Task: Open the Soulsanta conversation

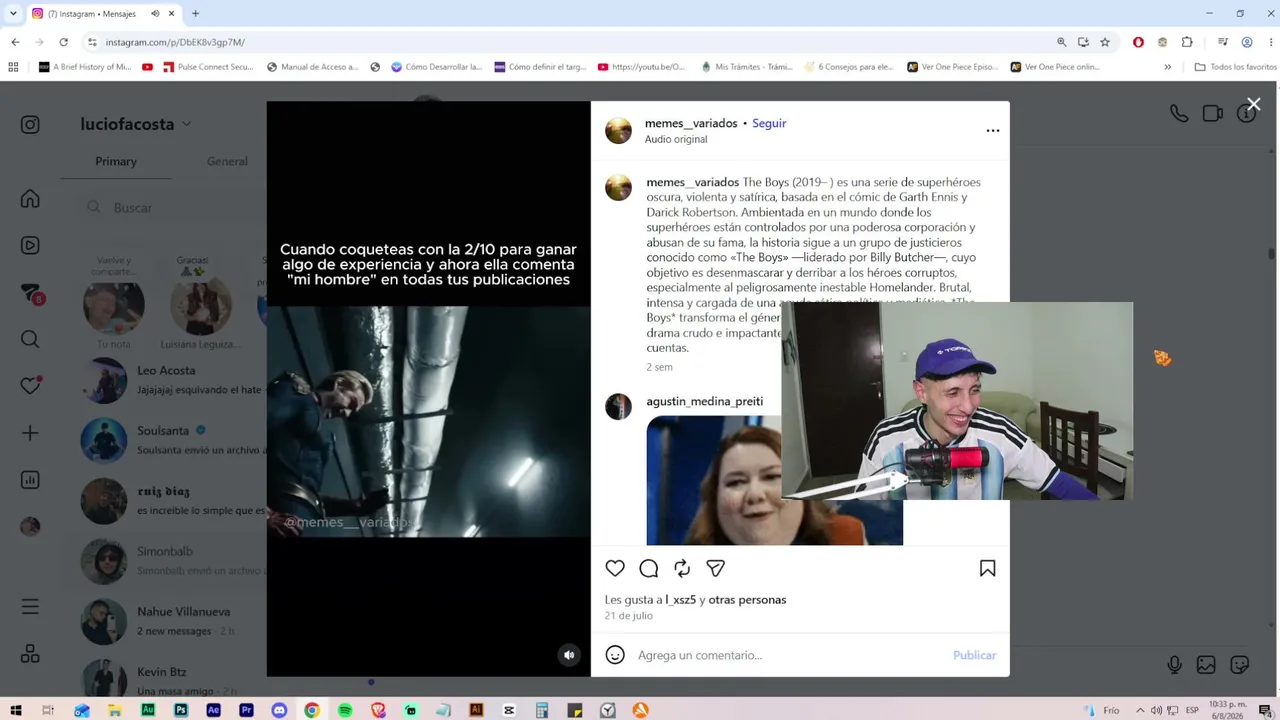Action: coord(170,440)
